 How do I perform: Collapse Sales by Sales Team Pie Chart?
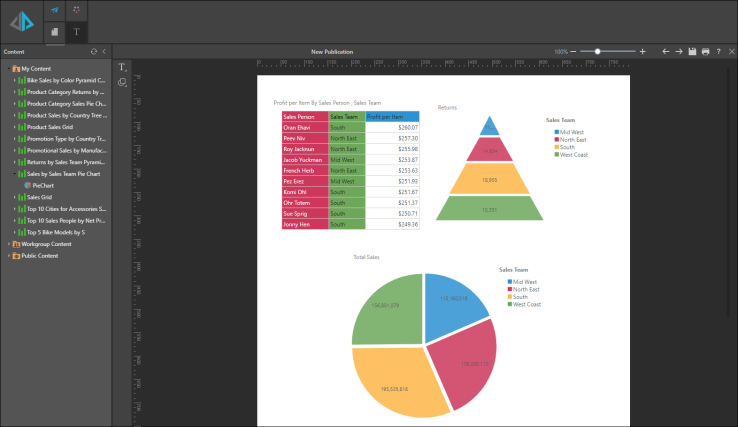point(14,174)
